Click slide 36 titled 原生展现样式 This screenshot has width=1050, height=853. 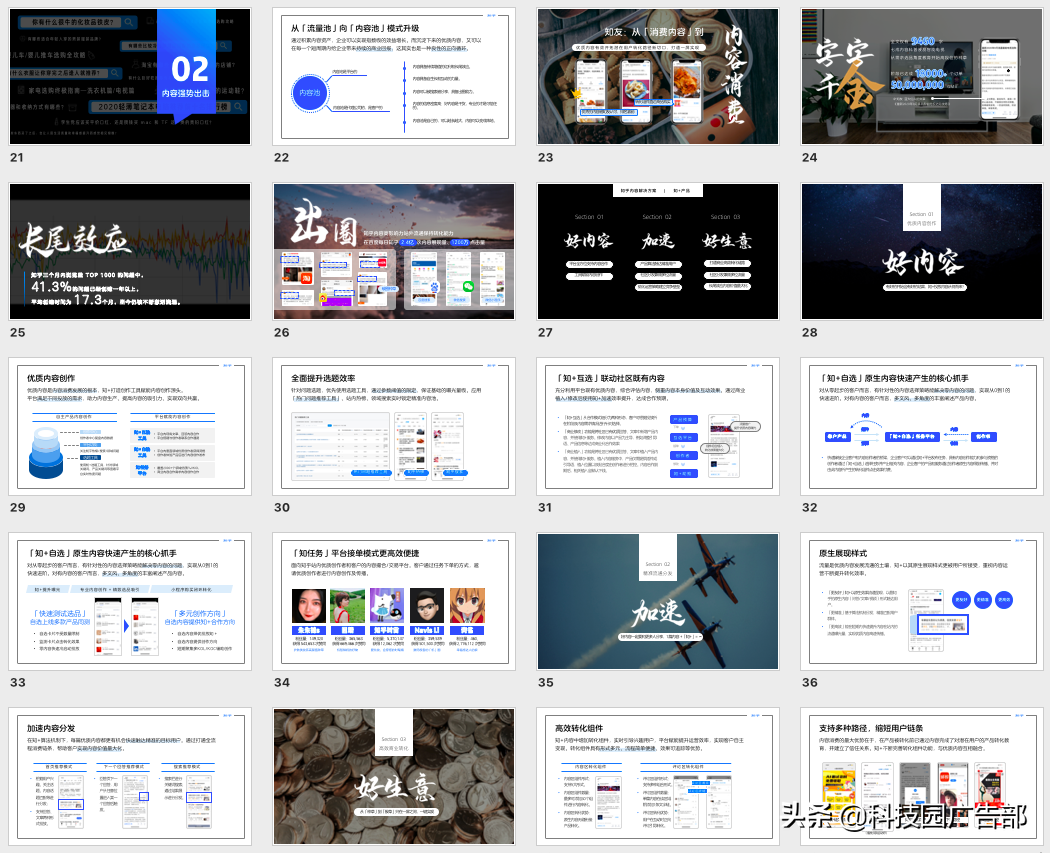921,601
